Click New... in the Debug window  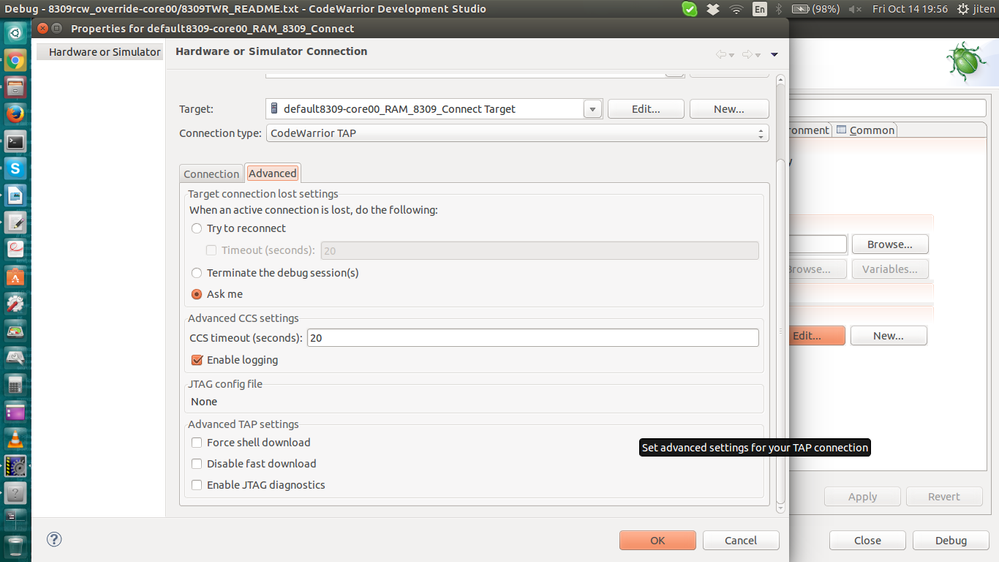click(888, 336)
